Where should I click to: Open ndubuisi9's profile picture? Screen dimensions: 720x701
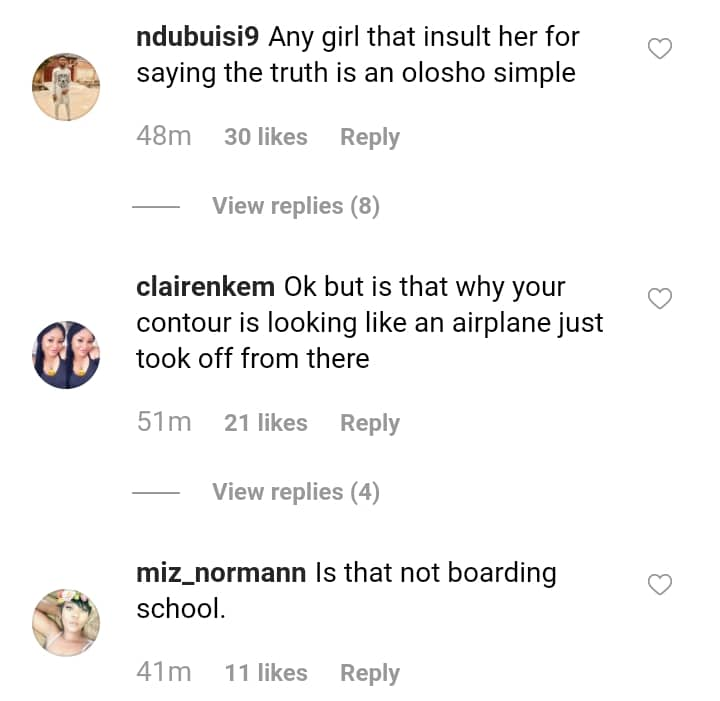67,87
